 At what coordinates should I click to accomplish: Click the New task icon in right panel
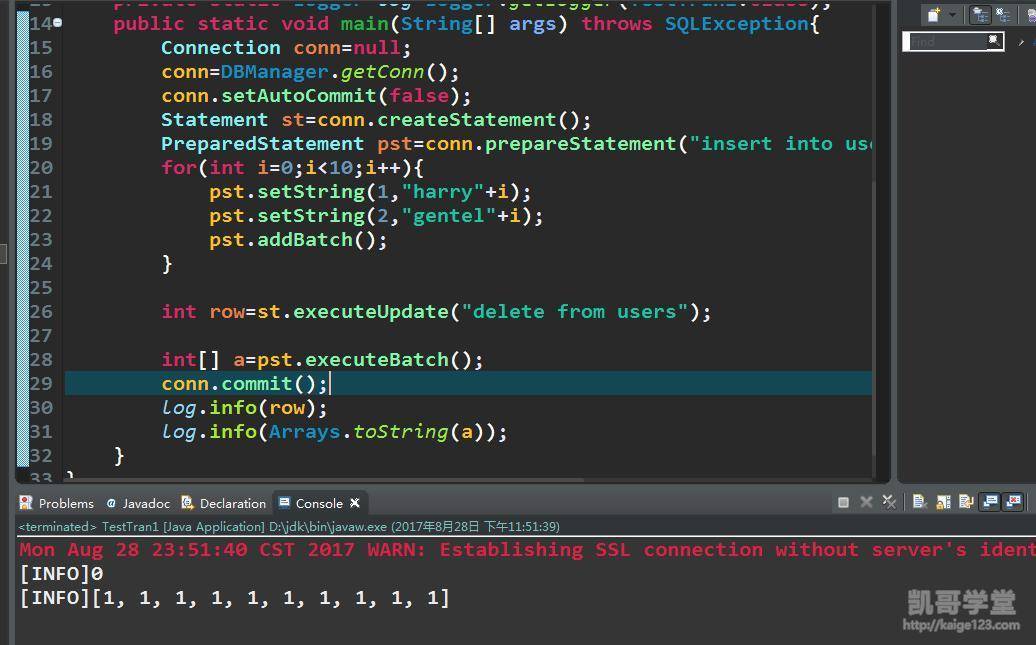coord(933,15)
